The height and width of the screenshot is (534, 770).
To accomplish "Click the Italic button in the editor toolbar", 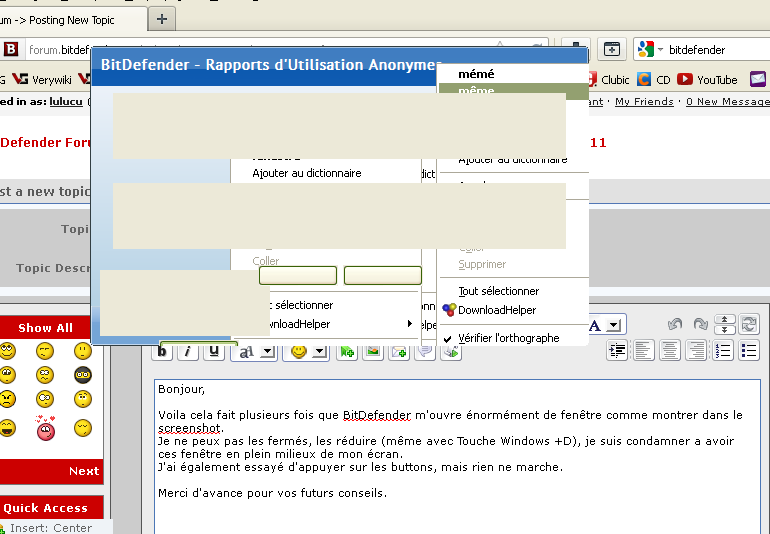I will click(x=188, y=352).
